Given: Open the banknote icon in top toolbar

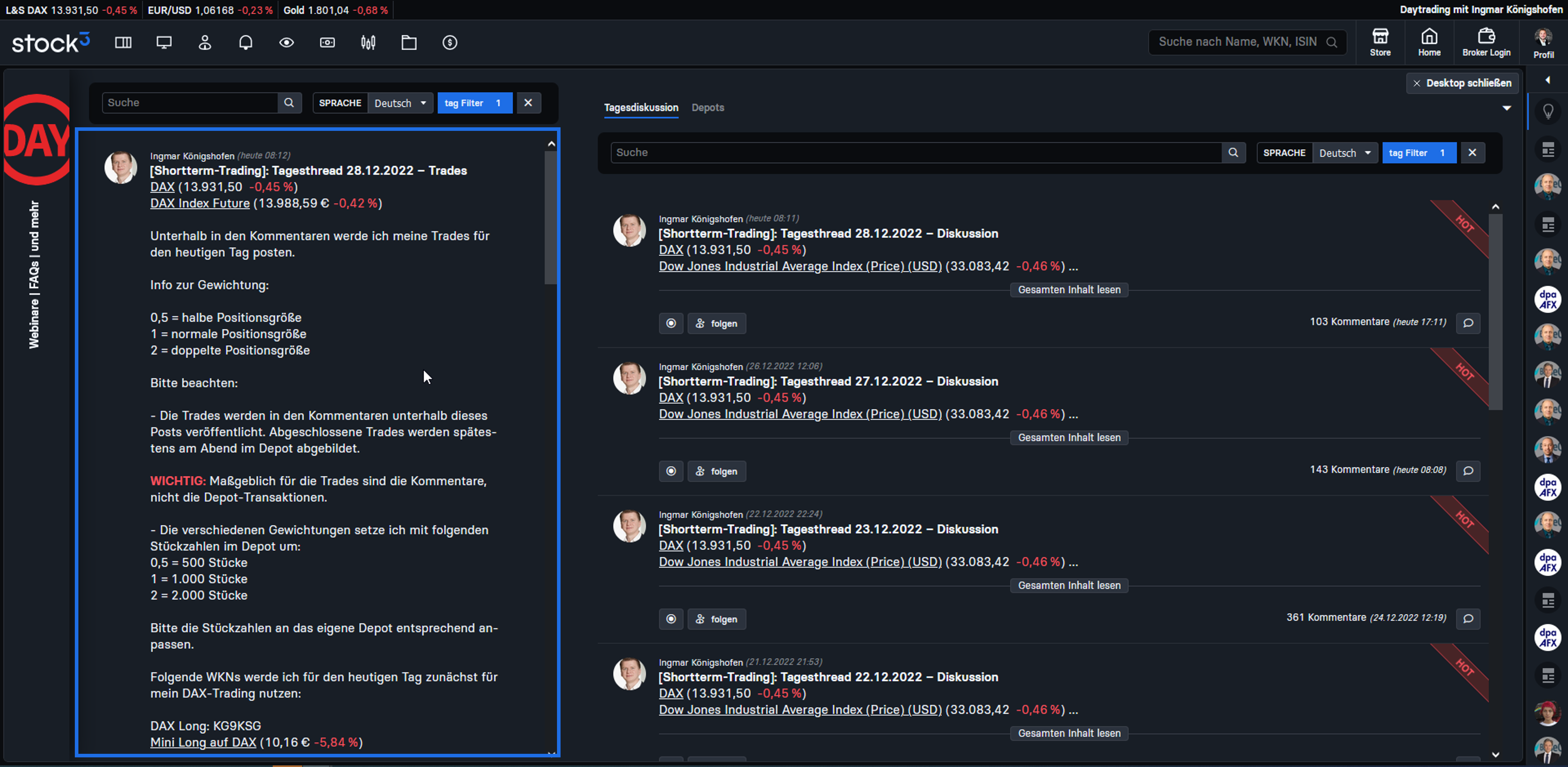Looking at the screenshot, I should (327, 43).
